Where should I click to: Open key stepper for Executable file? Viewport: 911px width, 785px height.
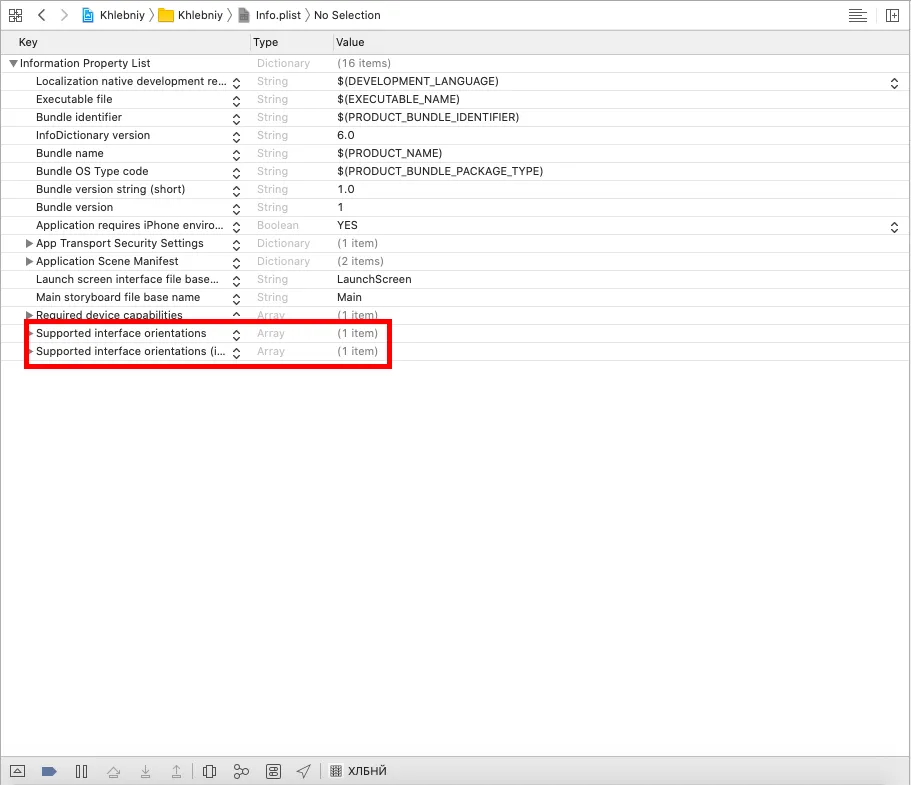click(236, 101)
